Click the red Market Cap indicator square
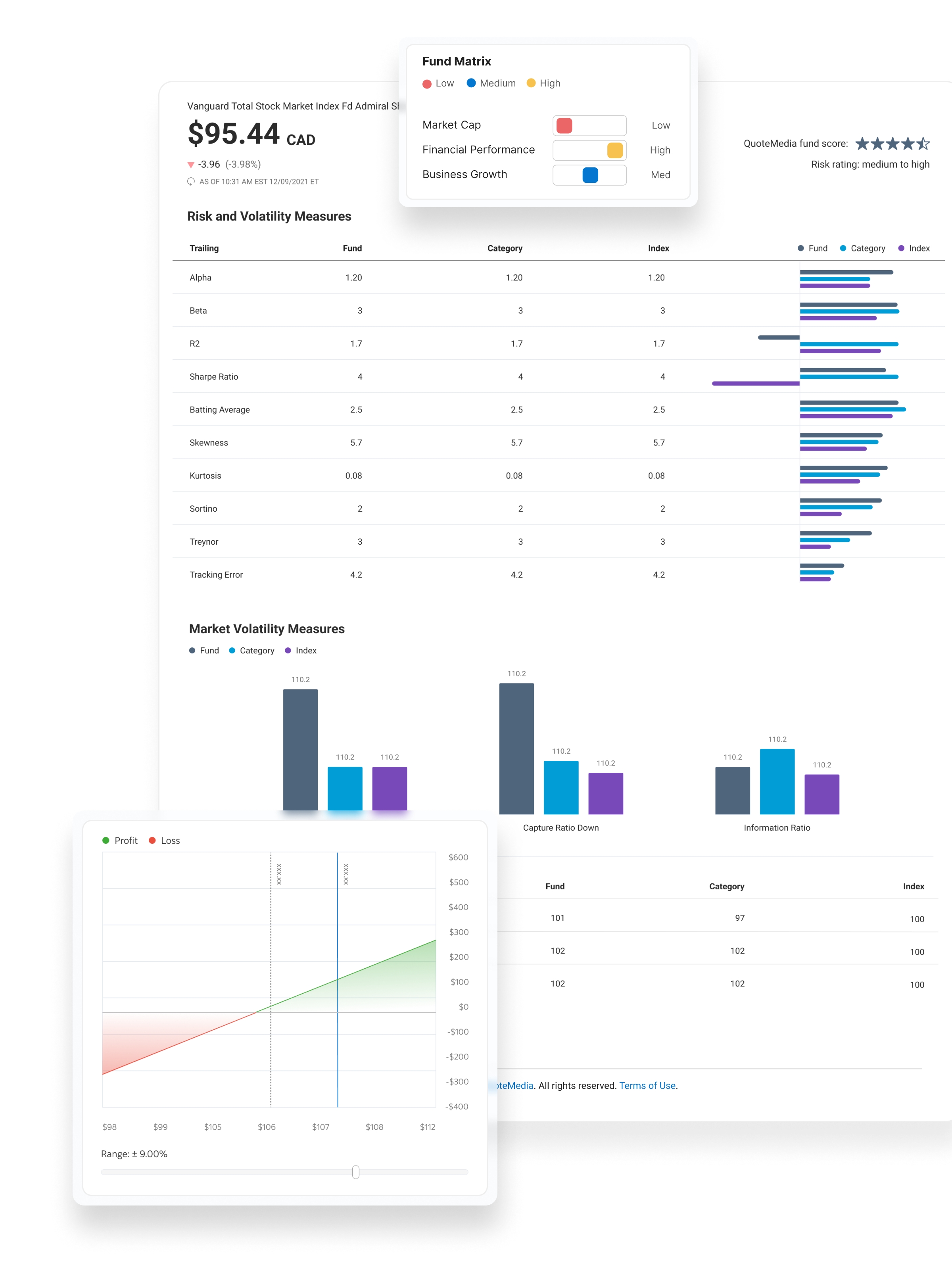 [564, 126]
